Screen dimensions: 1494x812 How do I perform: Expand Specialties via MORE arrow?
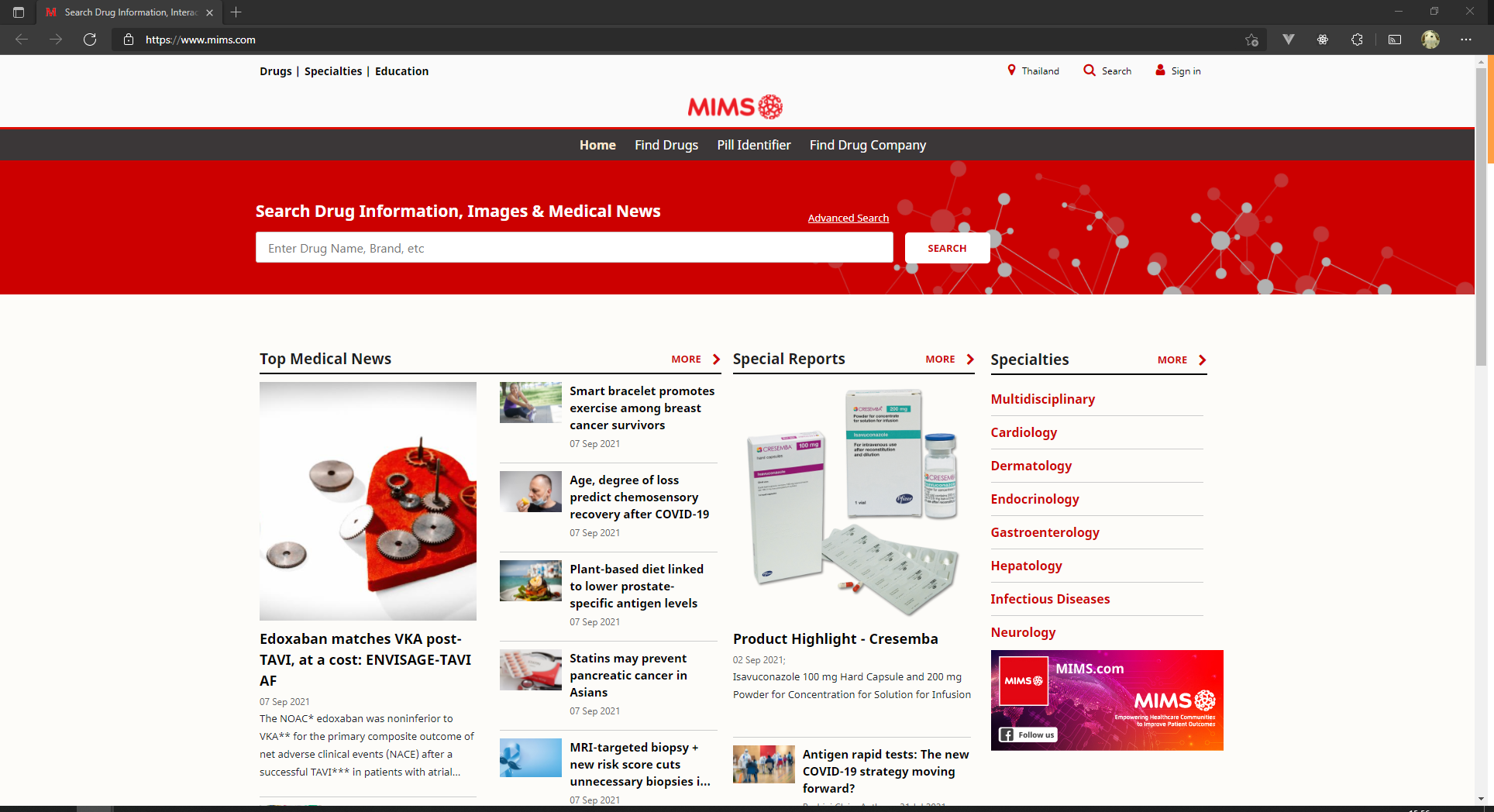pyautogui.click(x=1182, y=360)
